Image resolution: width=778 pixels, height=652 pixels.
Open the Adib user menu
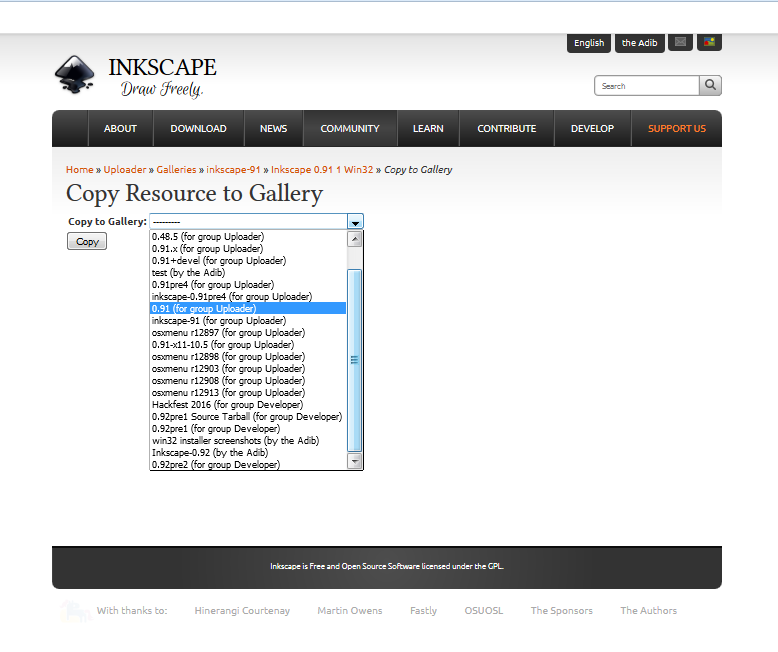640,43
